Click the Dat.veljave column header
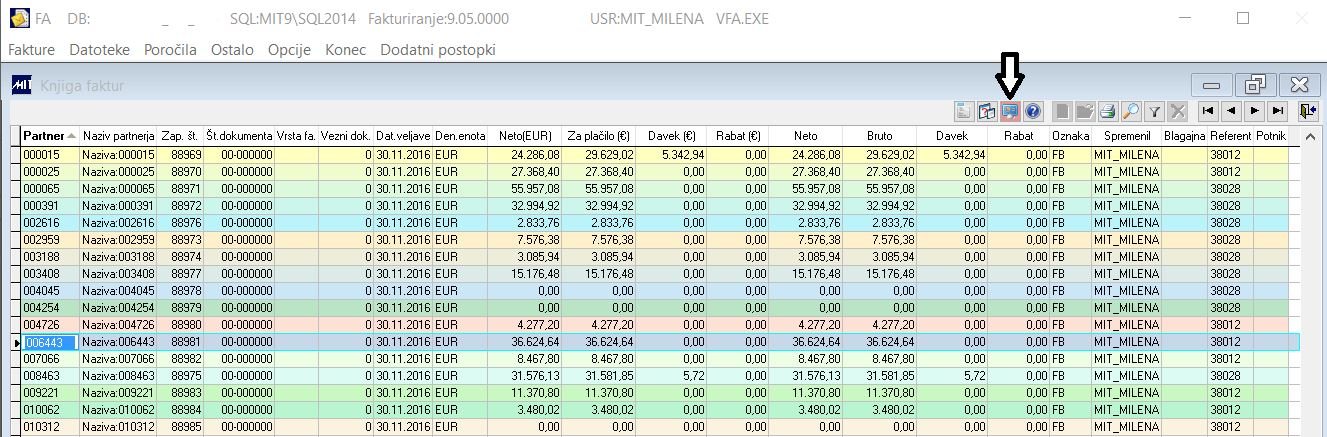 (x=403, y=135)
